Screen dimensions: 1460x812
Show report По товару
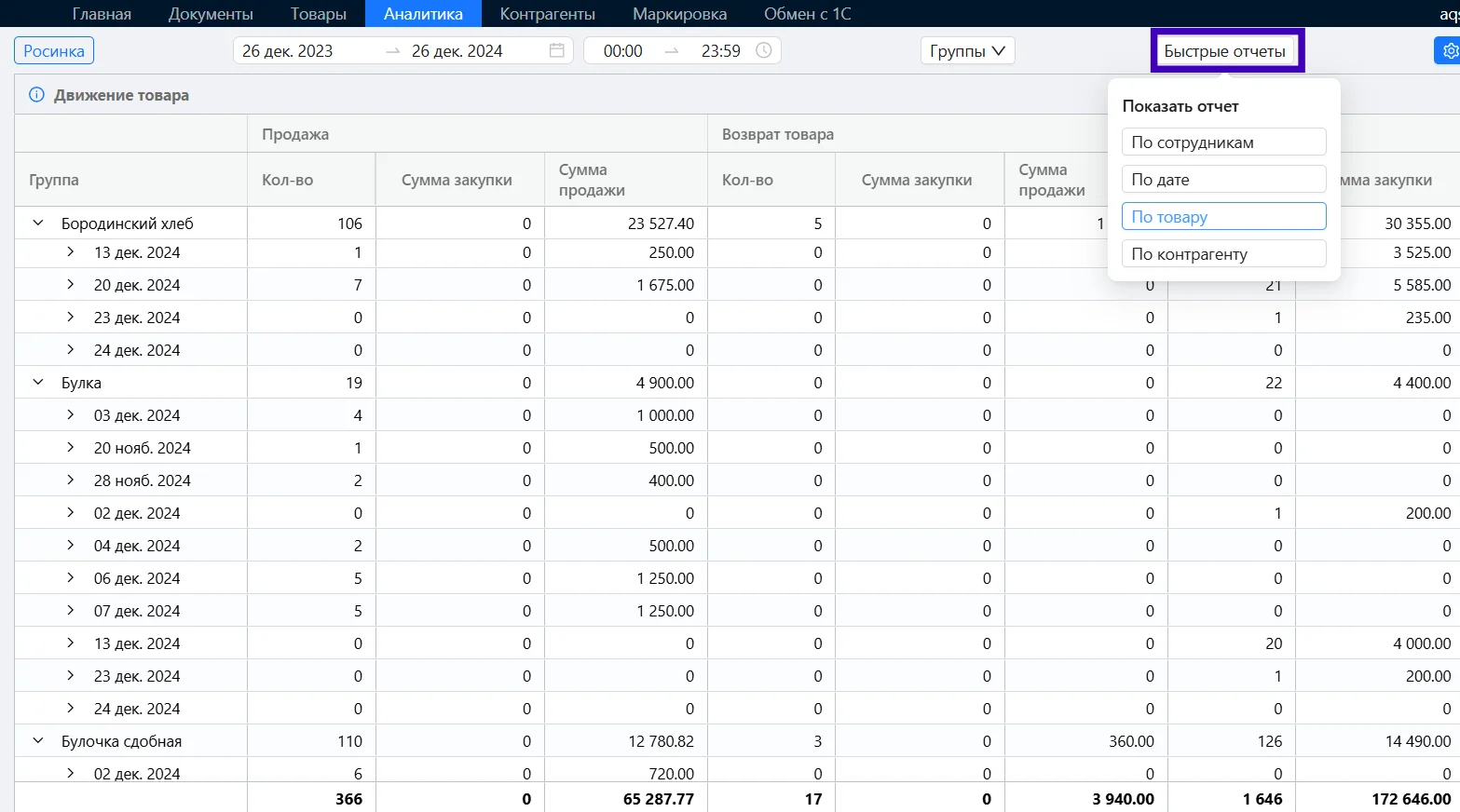(1223, 216)
